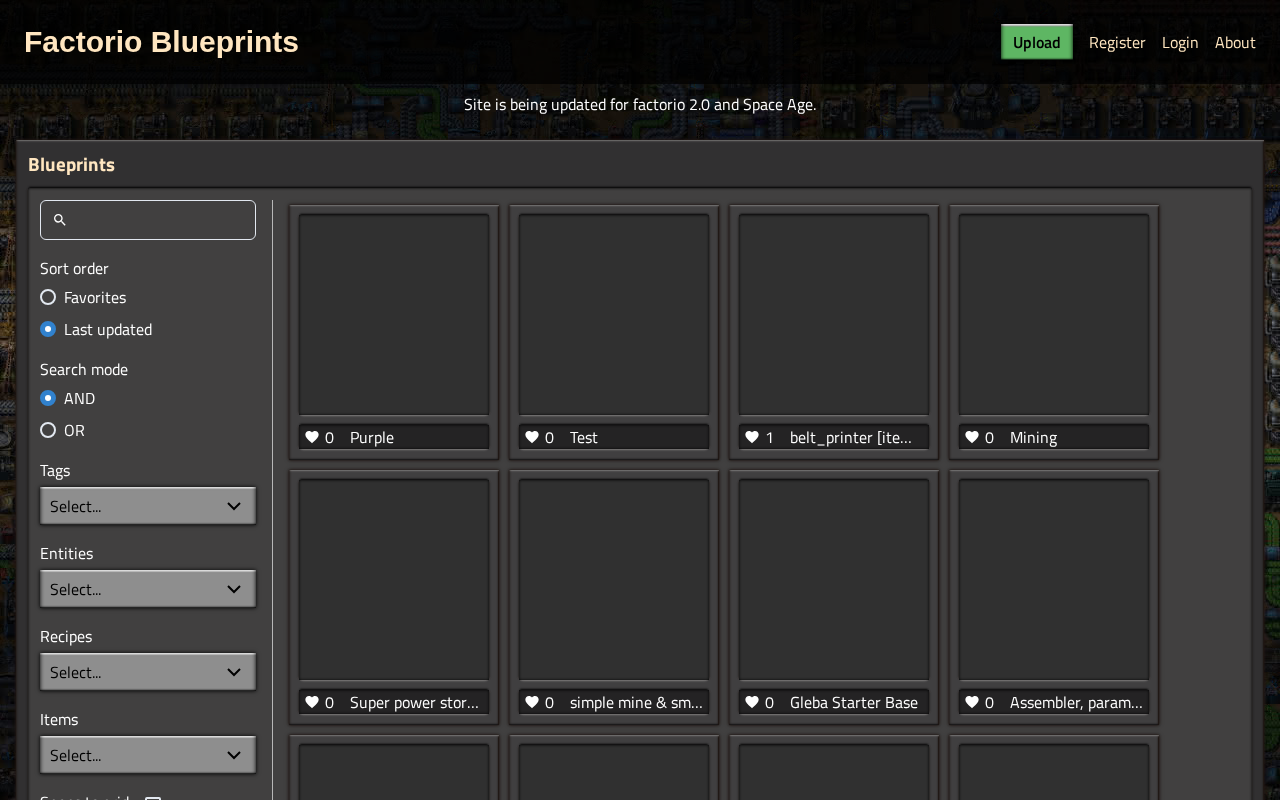Expand the Entities select menu
Image resolution: width=1280 pixels, height=800 pixels.
coord(148,589)
